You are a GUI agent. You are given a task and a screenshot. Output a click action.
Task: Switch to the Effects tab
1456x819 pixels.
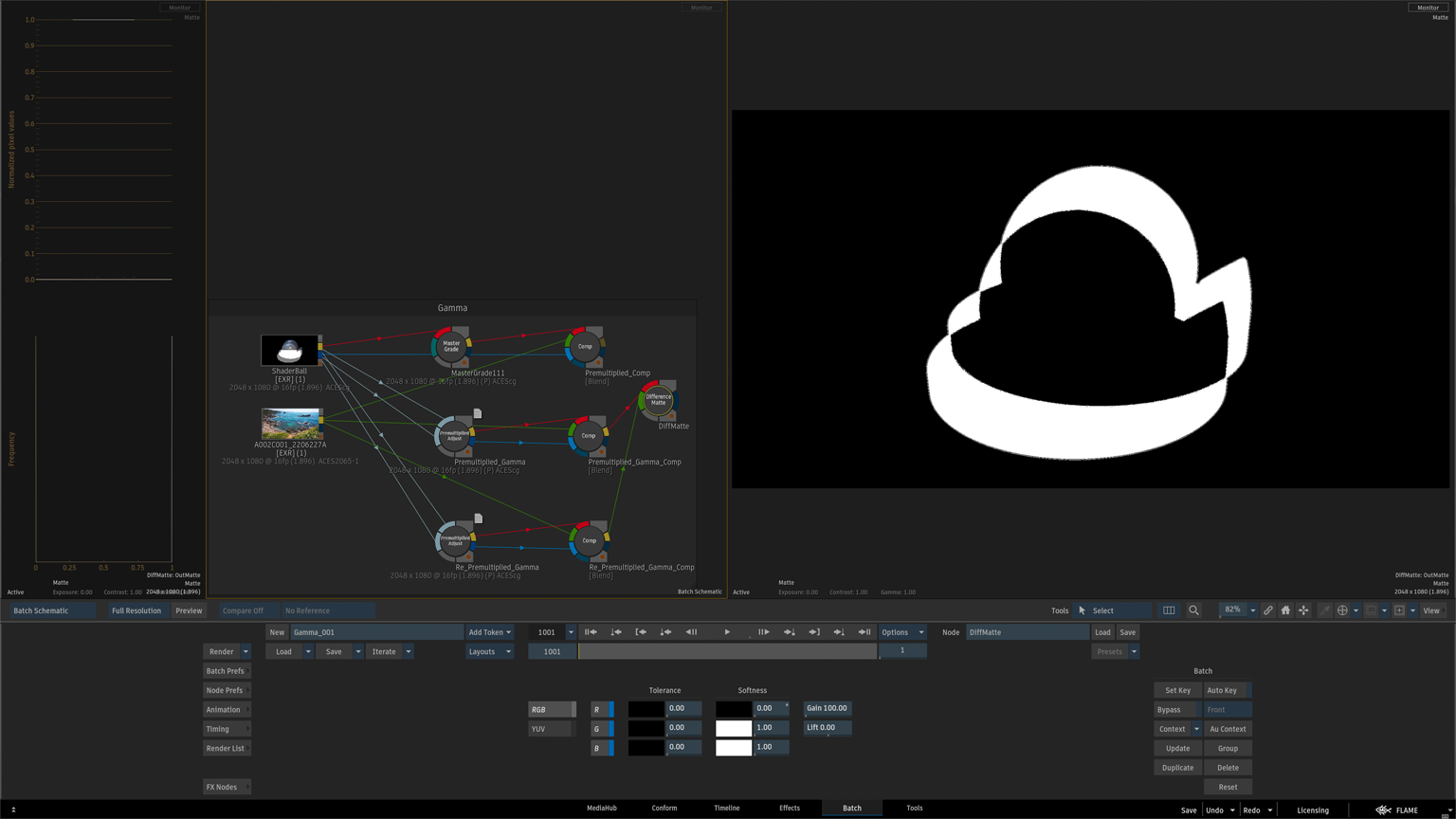coord(790,809)
